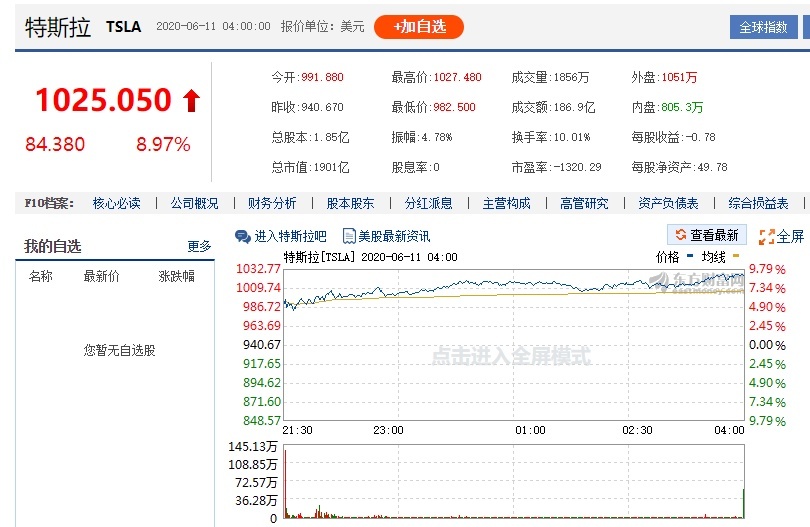Screen dimensions: 810x527
Task: Click the 特斯拉 stock title
Action: click(x=58, y=27)
